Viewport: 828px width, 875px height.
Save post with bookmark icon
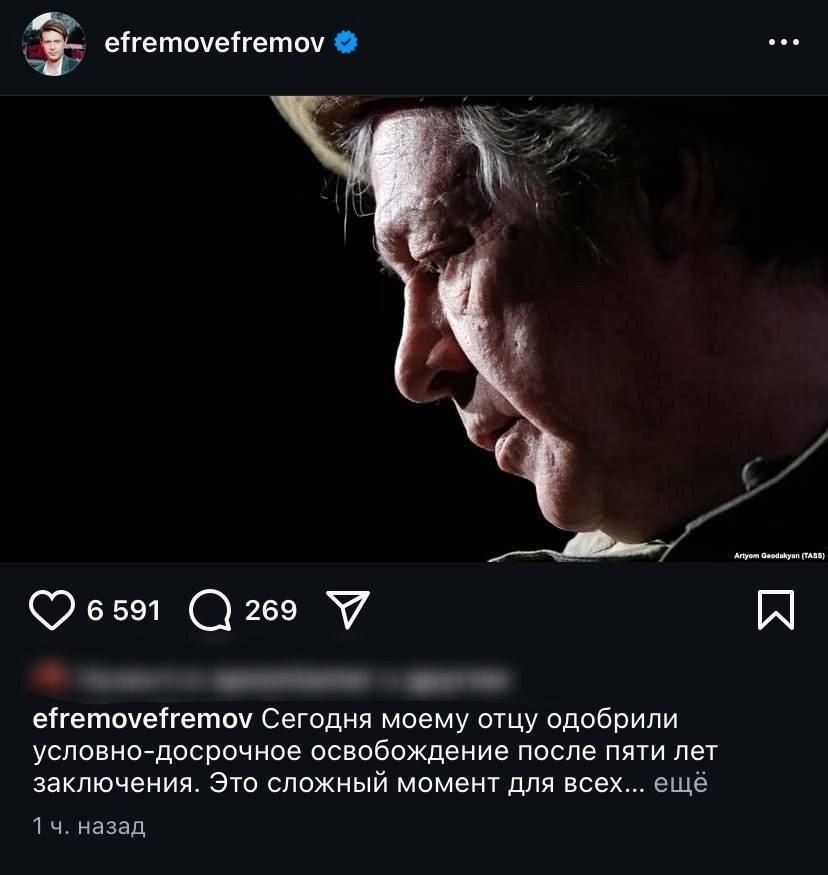point(776,609)
